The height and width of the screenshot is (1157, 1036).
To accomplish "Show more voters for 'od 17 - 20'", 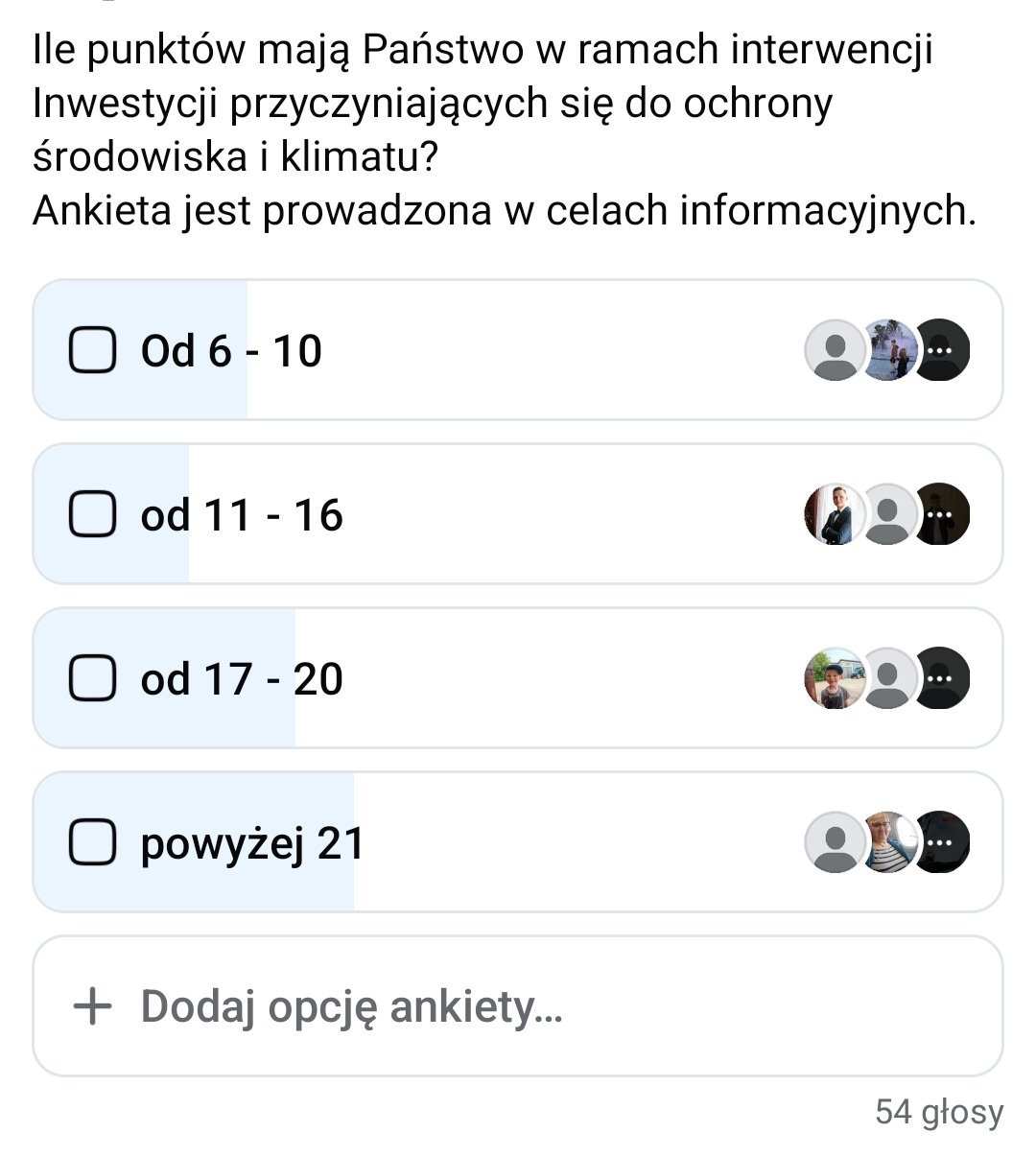I will [x=941, y=679].
